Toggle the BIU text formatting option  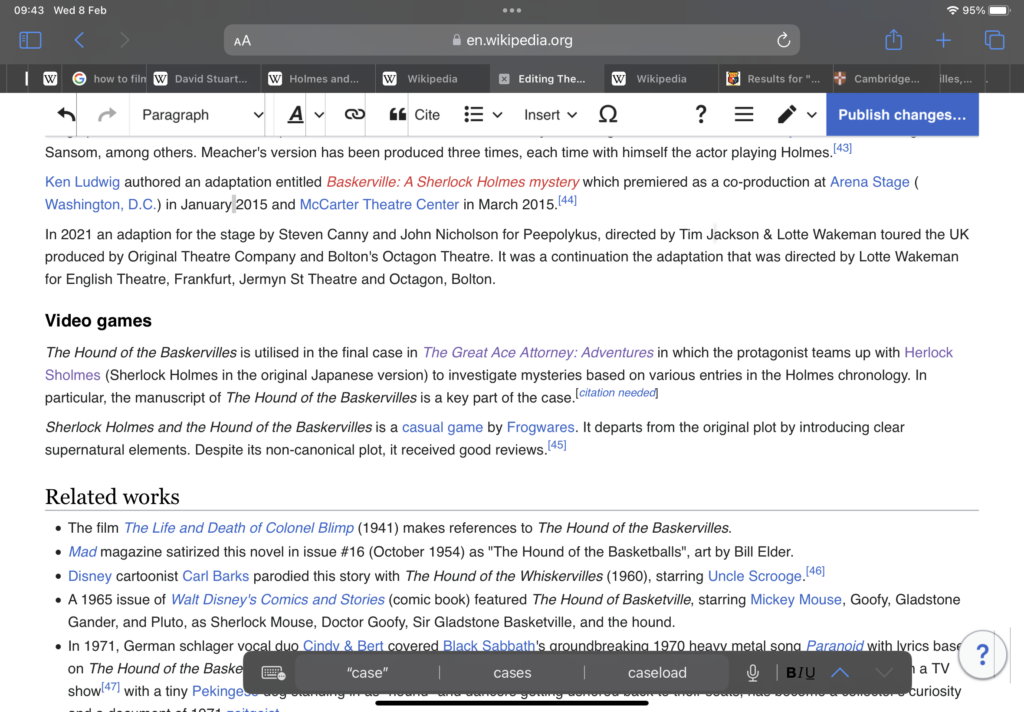pyautogui.click(x=800, y=673)
